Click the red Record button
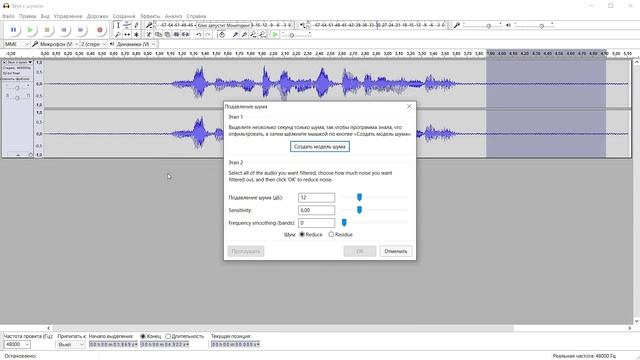Viewport: 640px width, 360px height. [100, 30]
